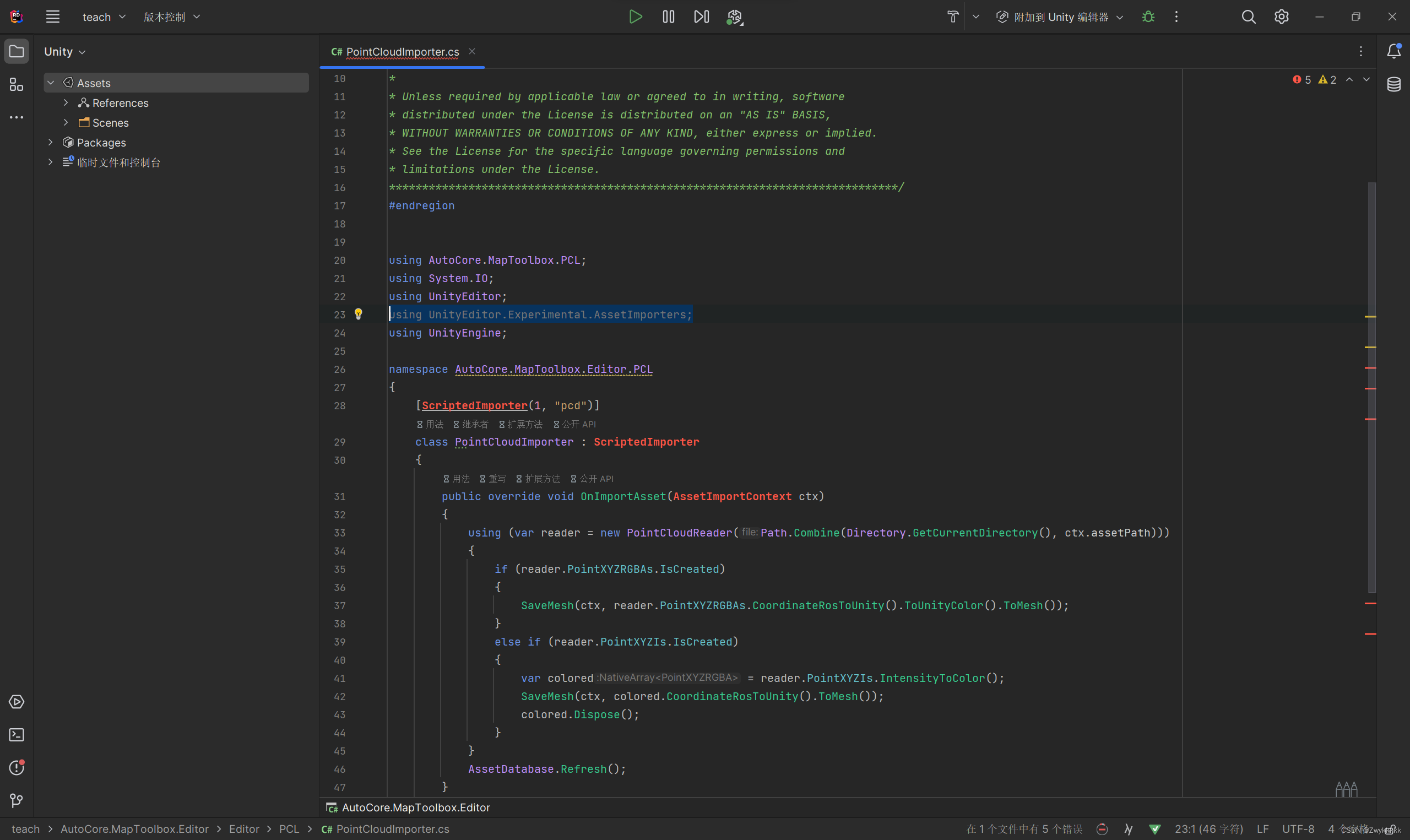Click the Build hammer icon

pos(953,17)
